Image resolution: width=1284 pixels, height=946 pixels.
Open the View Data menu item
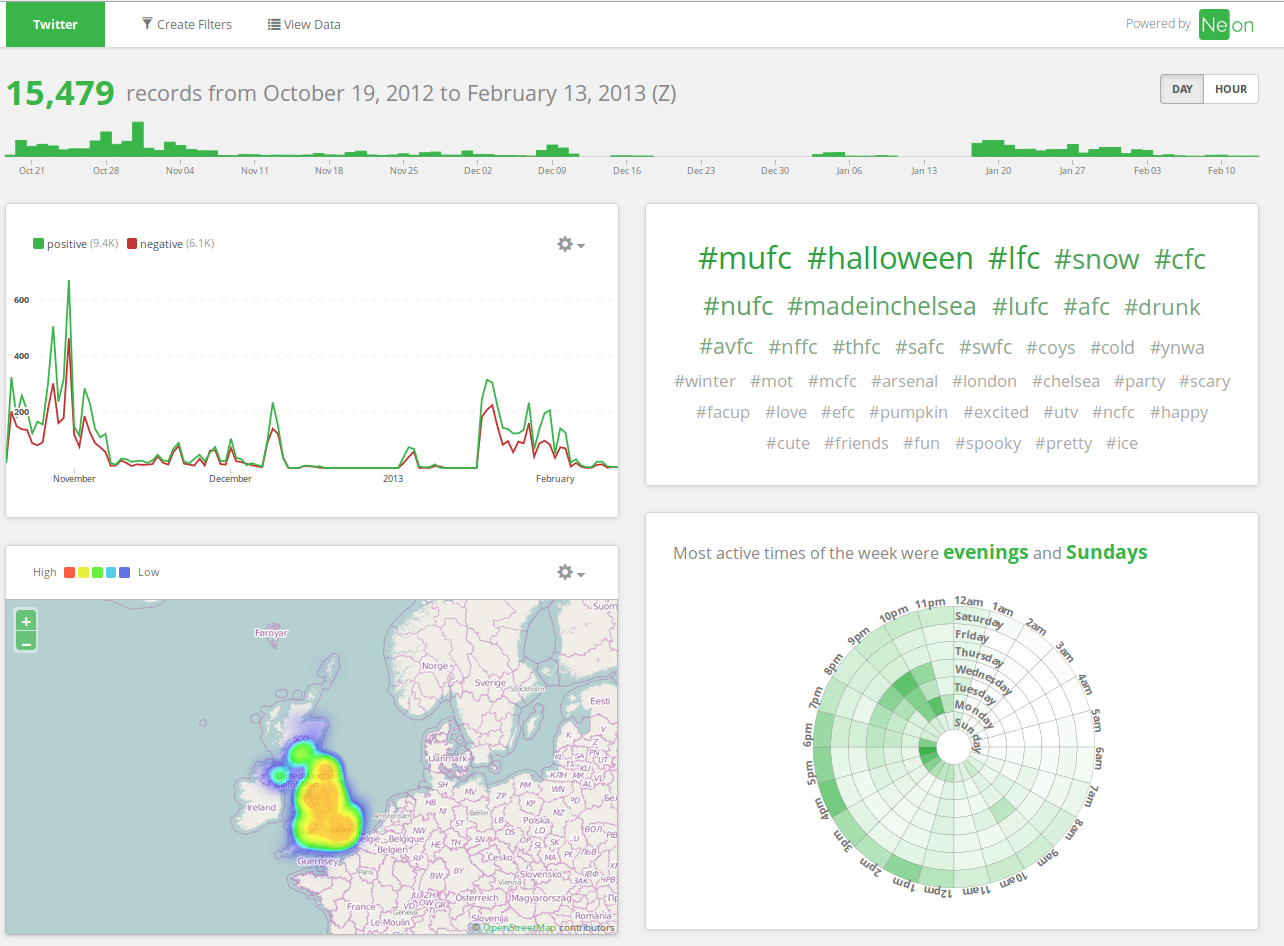pyautogui.click(x=304, y=24)
